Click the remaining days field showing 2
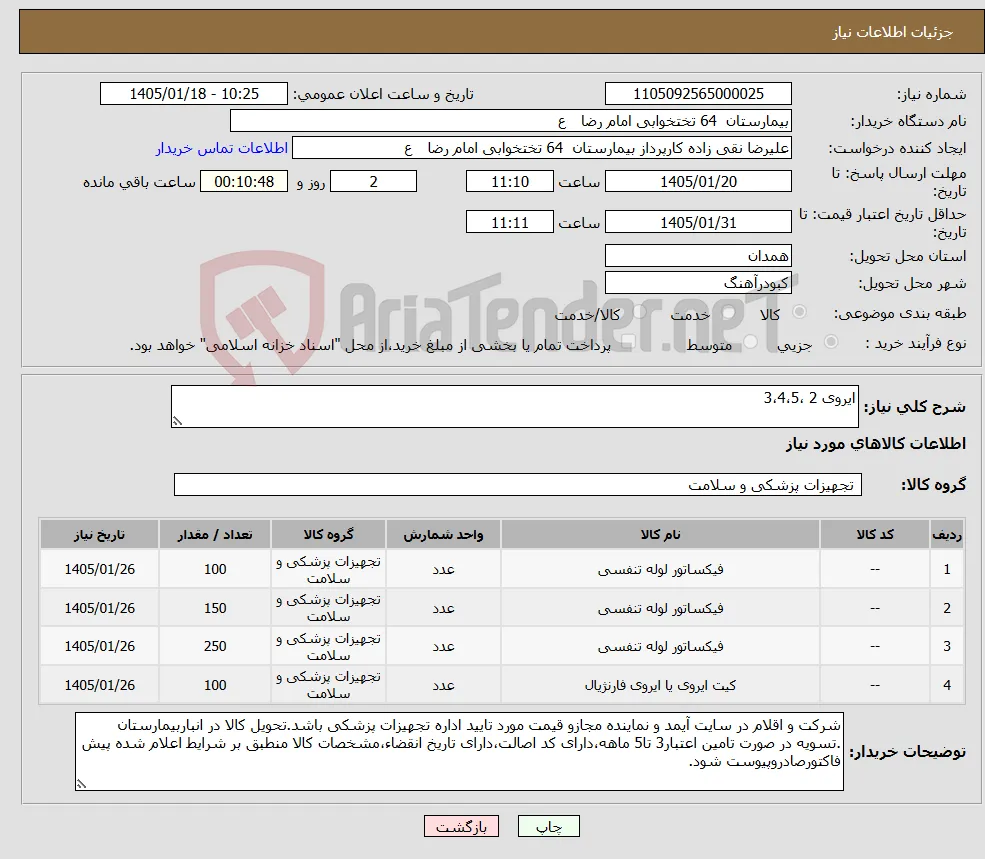Viewport: 985px width, 859px height. pyautogui.click(x=373, y=182)
